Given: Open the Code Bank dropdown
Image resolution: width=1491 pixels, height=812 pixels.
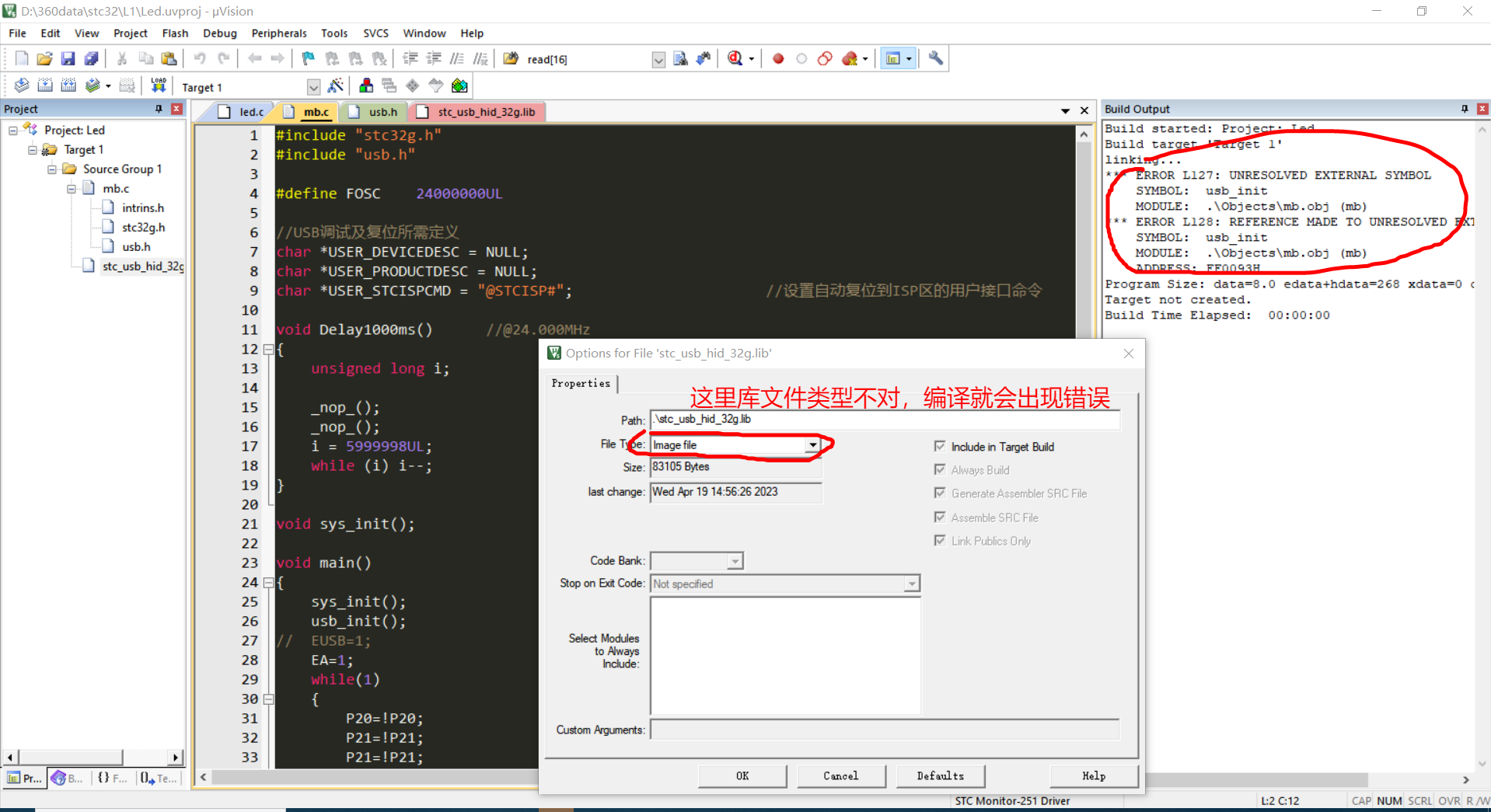Looking at the screenshot, I should pyautogui.click(x=735, y=561).
